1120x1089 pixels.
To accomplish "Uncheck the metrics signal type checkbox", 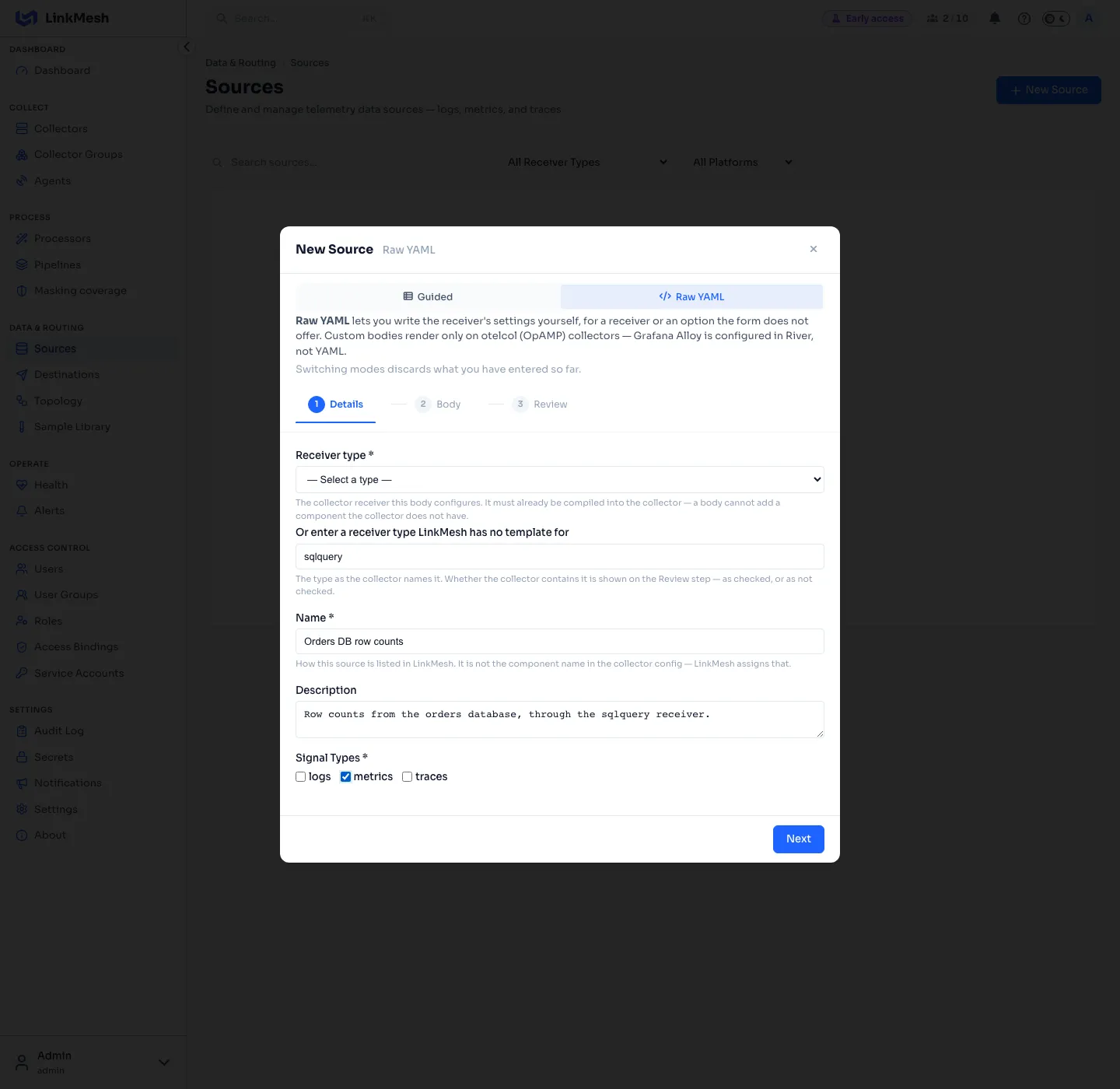I will pos(345,776).
